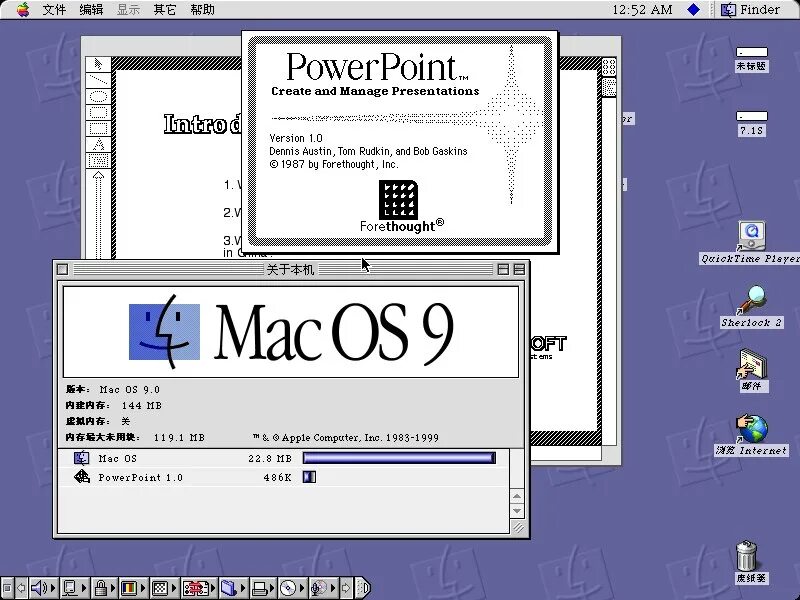Select the dotted text-box tool below the A
This screenshot has height=600, width=800.
(98, 161)
